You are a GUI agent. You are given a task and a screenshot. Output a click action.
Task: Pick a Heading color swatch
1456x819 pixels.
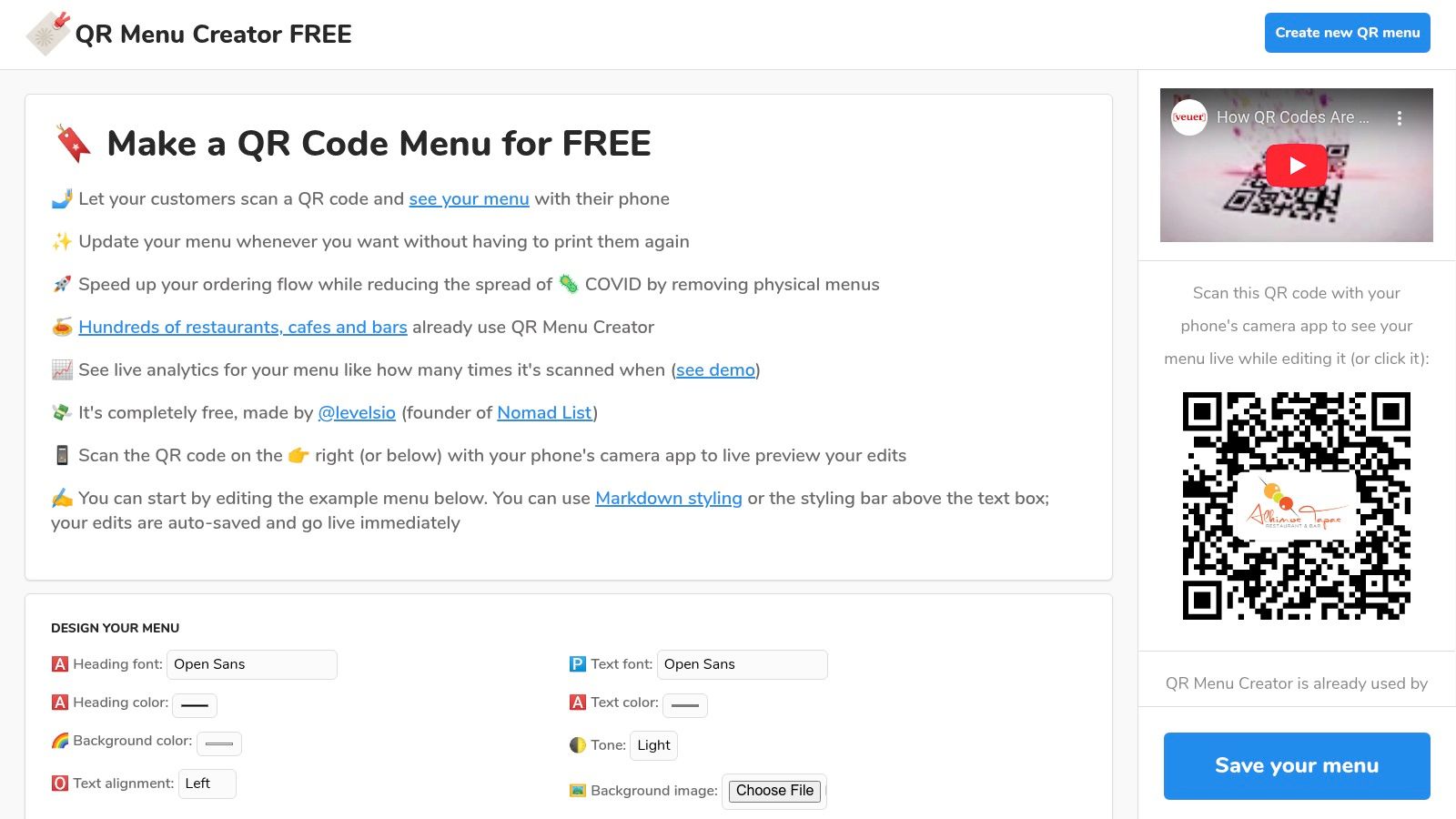(x=195, y=705)
